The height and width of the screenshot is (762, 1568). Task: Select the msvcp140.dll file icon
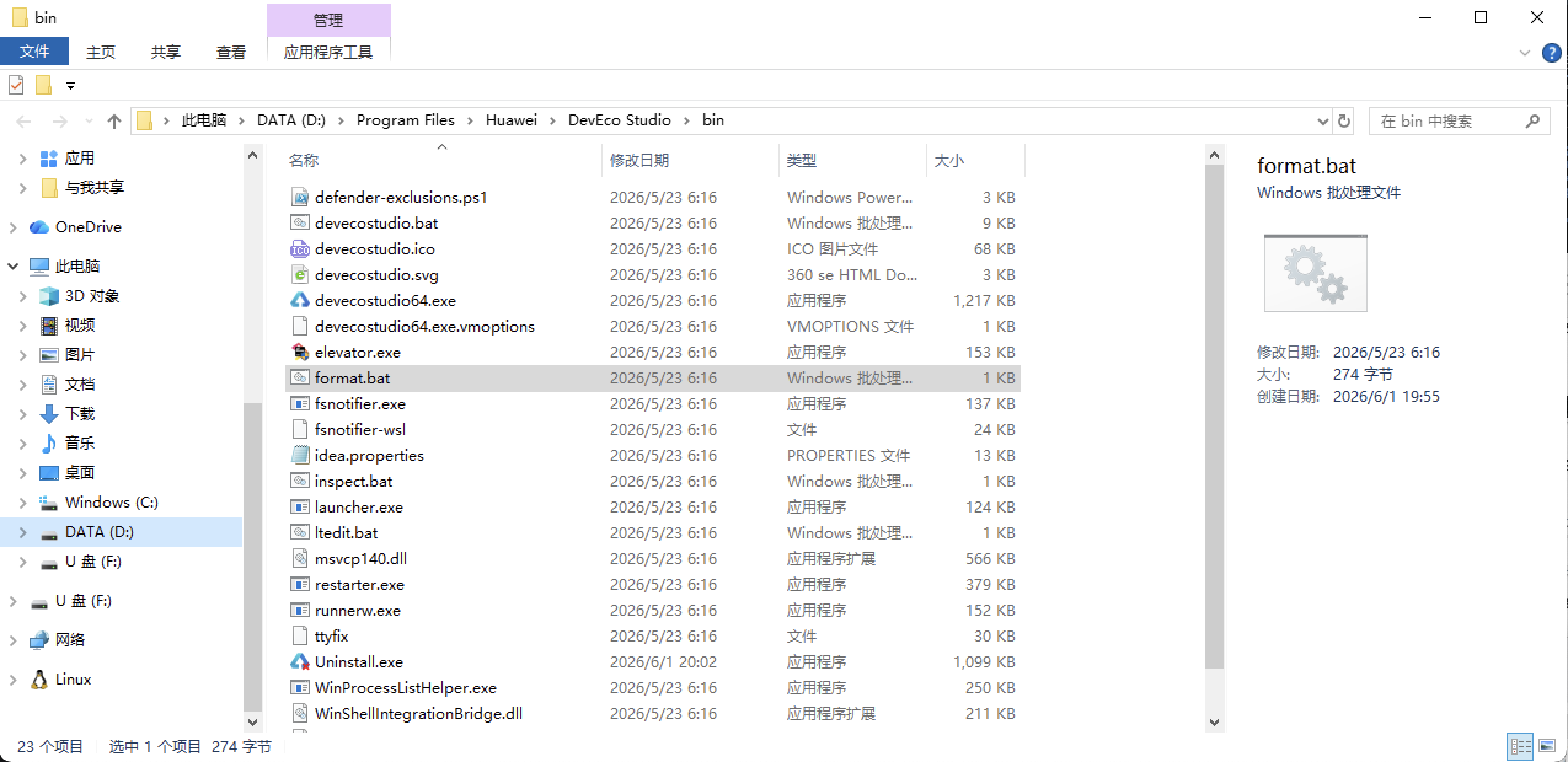tap(299, 559)
